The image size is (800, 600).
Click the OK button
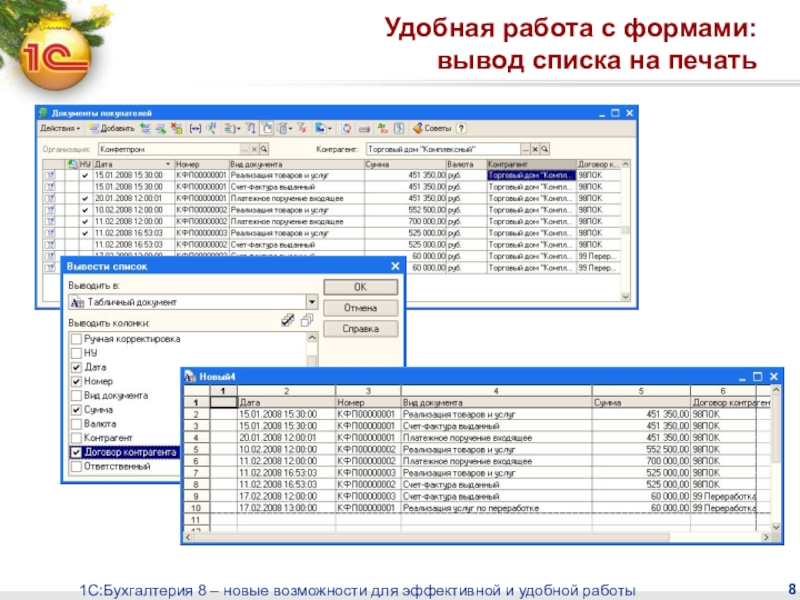tap(361, 287)
